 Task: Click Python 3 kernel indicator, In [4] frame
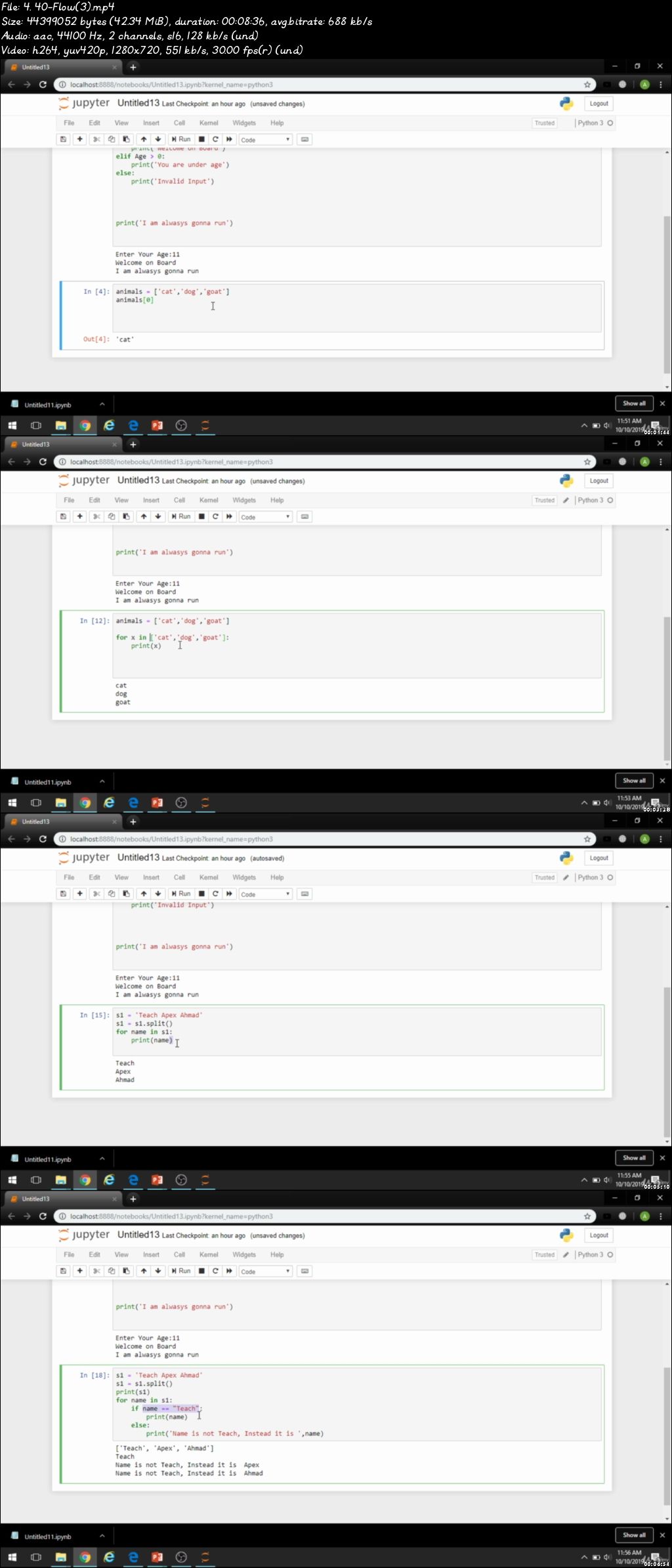click(x=595, y=123)
